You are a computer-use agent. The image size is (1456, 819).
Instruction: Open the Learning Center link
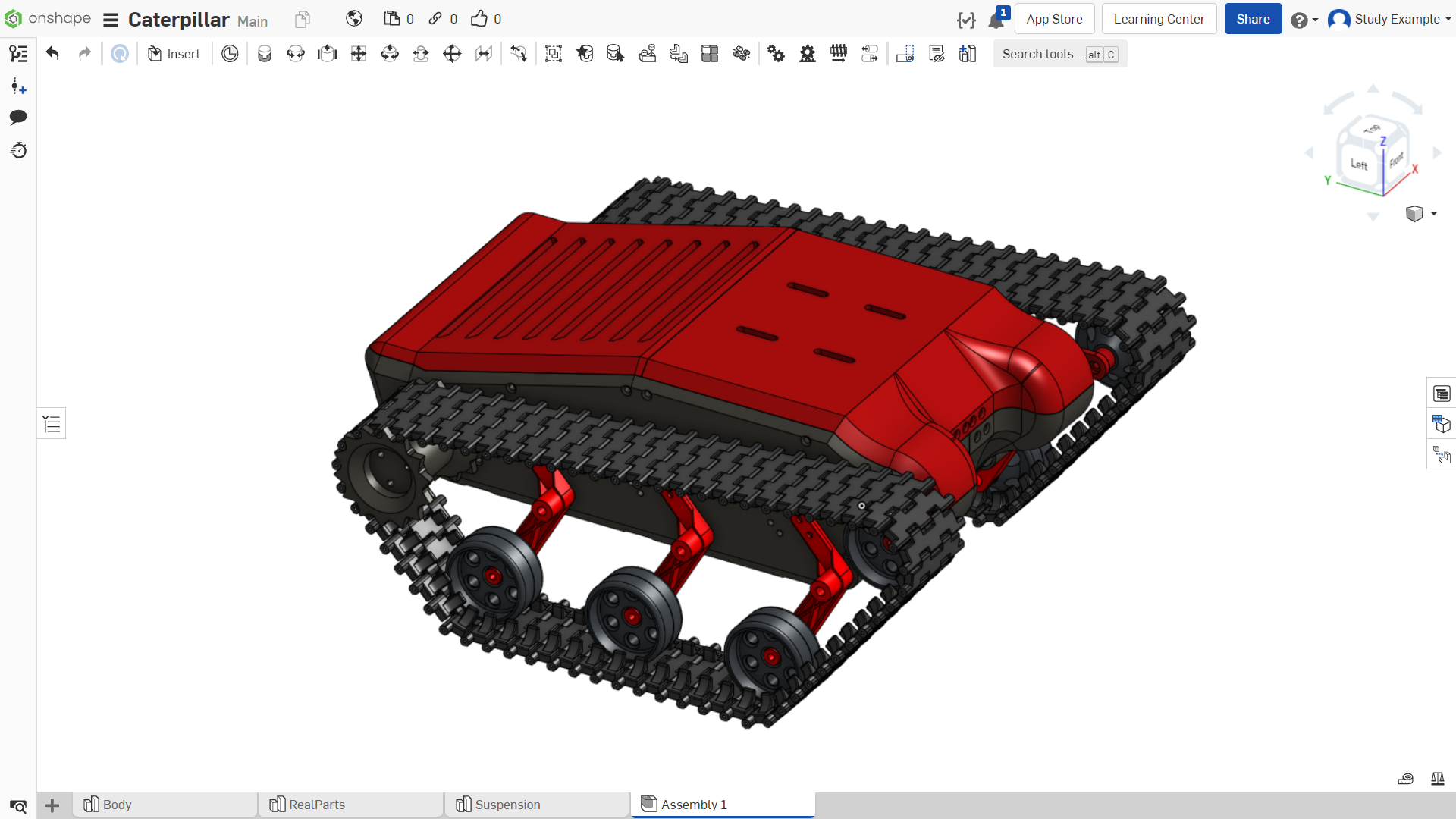[1159, 19]
